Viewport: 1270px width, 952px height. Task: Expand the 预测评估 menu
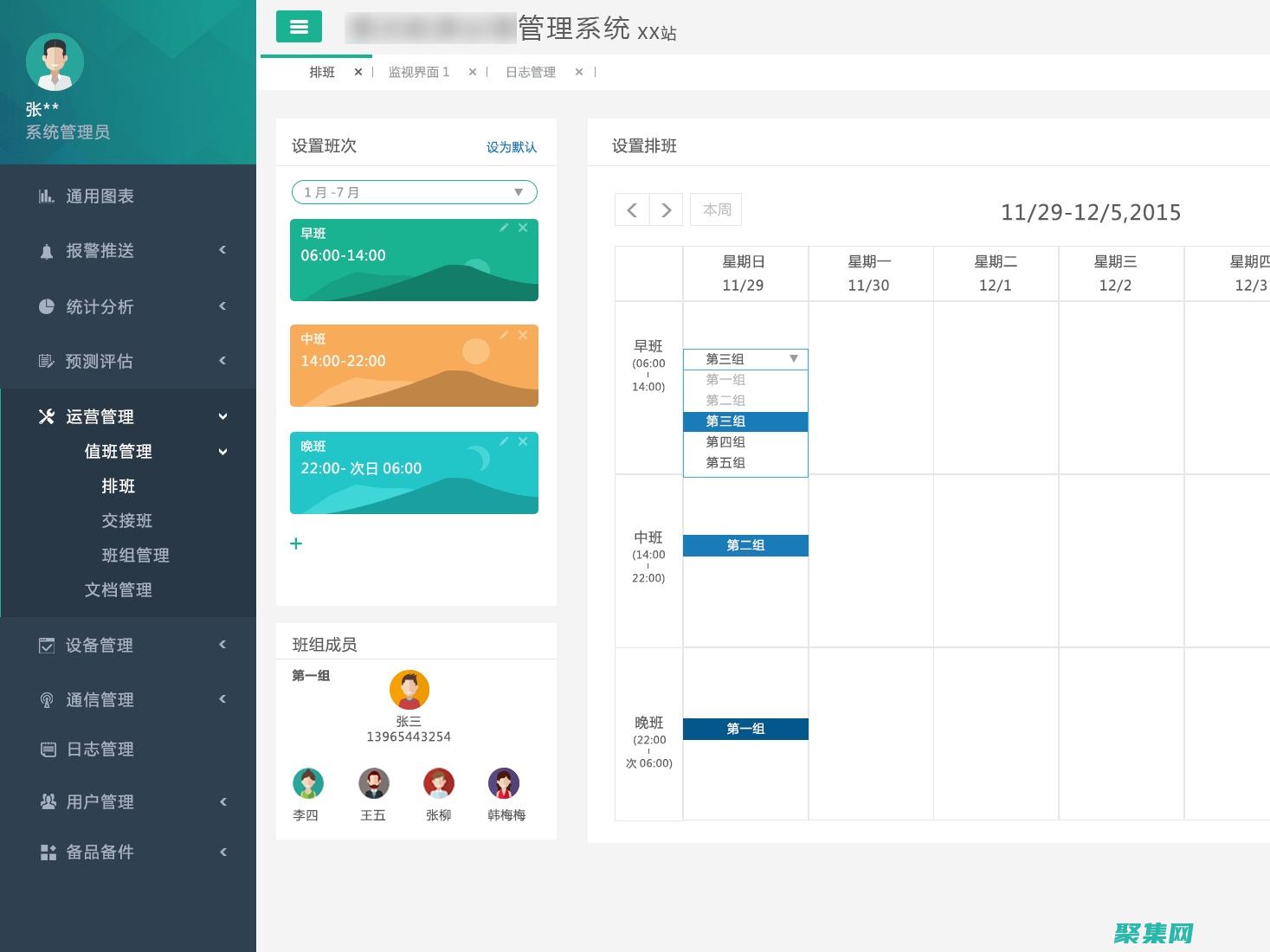(x=100, y=361)
